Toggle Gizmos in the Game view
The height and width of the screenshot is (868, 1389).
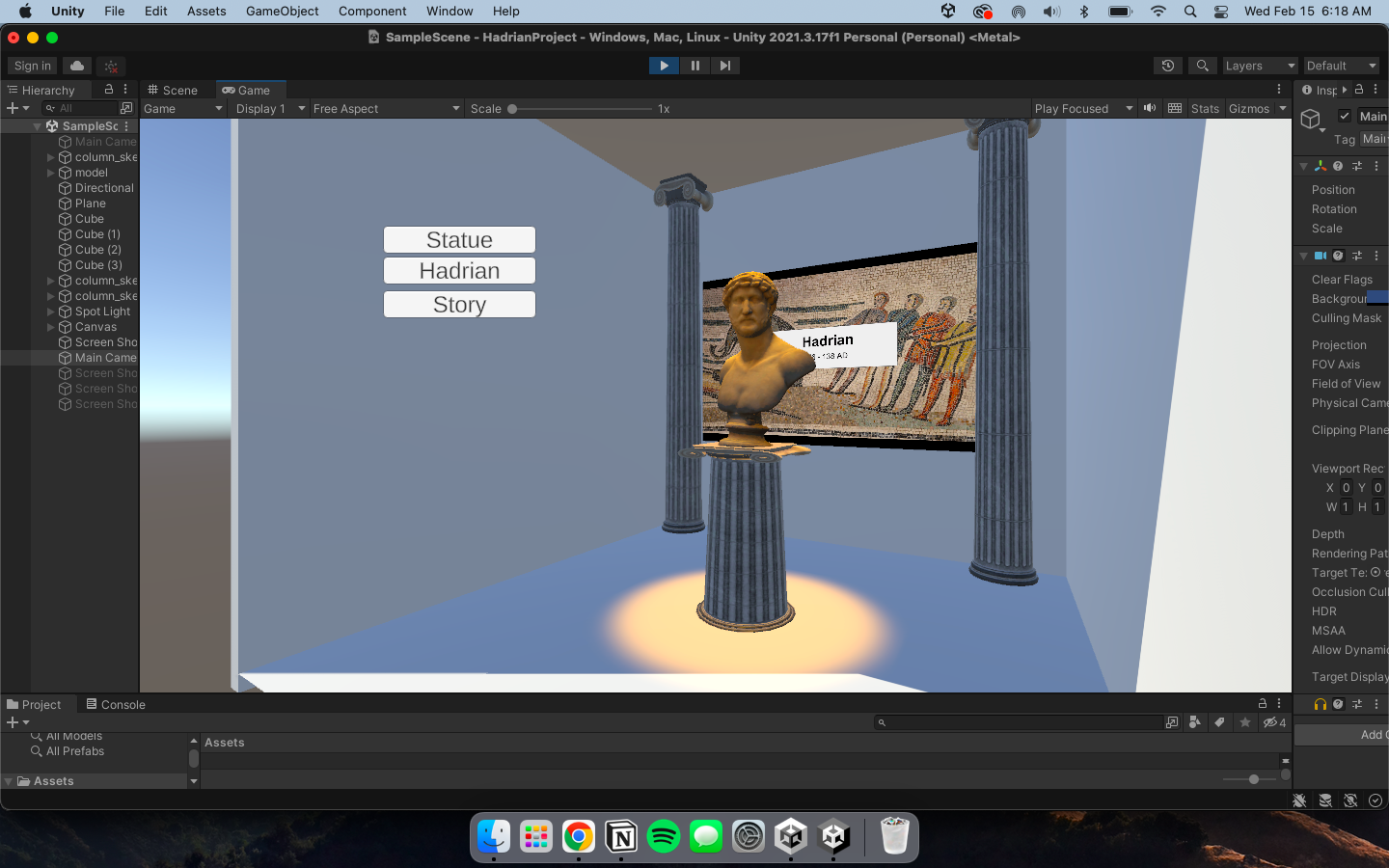(x=1249, y=109)
